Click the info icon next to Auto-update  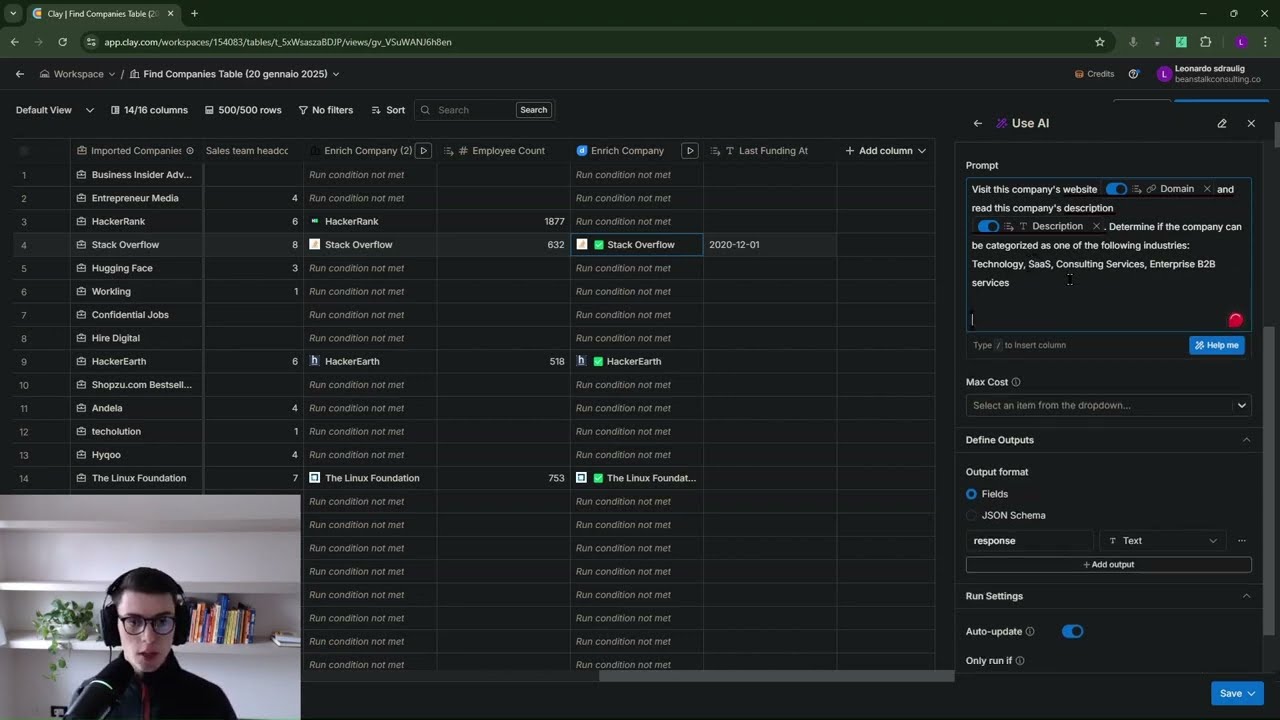point(1030,632)
